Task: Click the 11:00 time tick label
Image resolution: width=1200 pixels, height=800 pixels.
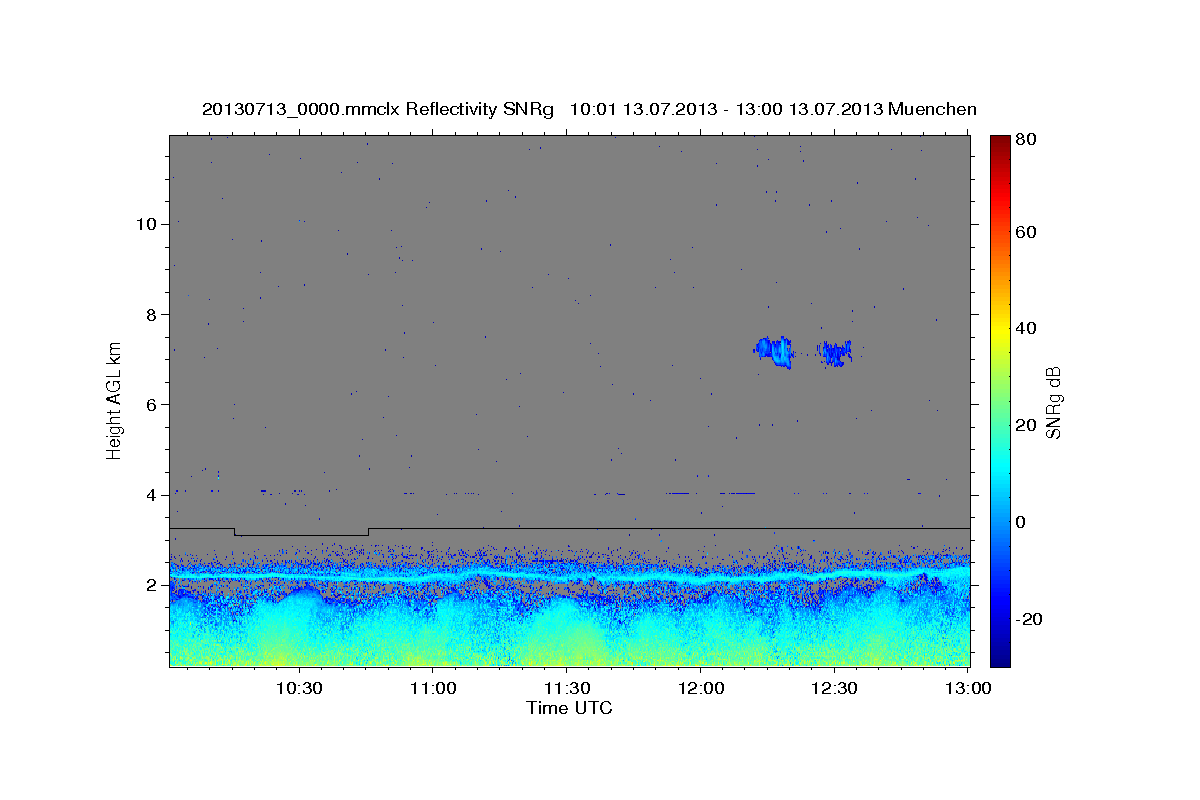Action: pyautogui.click(x=432, y=688)
